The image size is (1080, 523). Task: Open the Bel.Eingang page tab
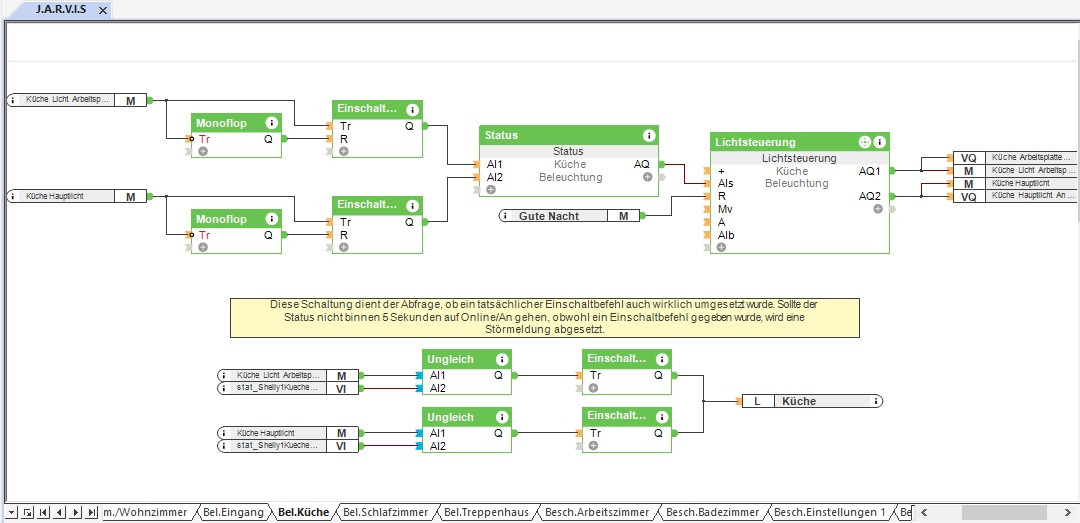234,512
